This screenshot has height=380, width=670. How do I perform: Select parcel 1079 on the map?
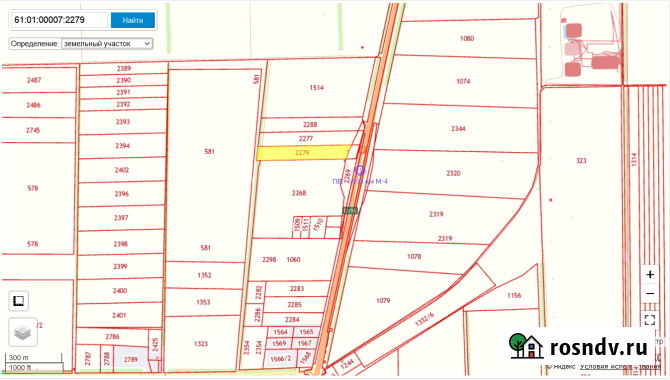pyautogui.click(x=383, y=301)
